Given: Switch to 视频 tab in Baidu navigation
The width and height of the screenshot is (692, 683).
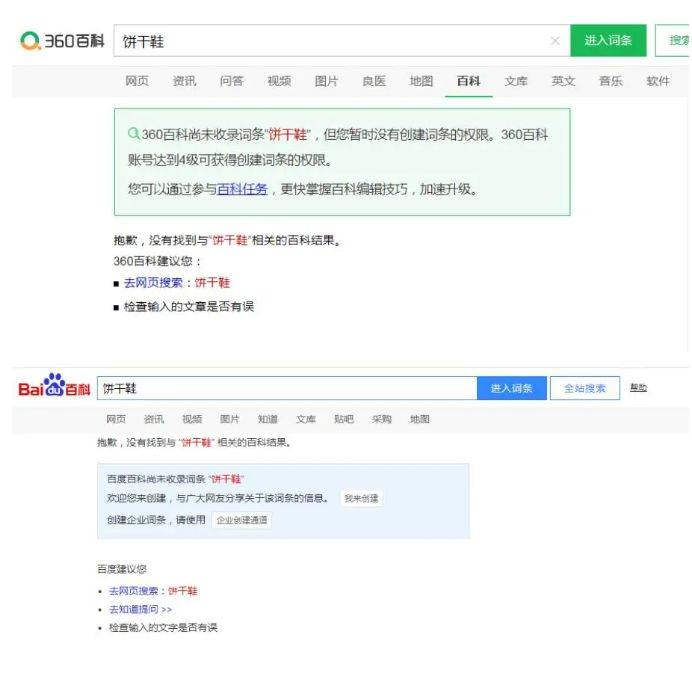Looking at the screenshot, I should 192,419.
